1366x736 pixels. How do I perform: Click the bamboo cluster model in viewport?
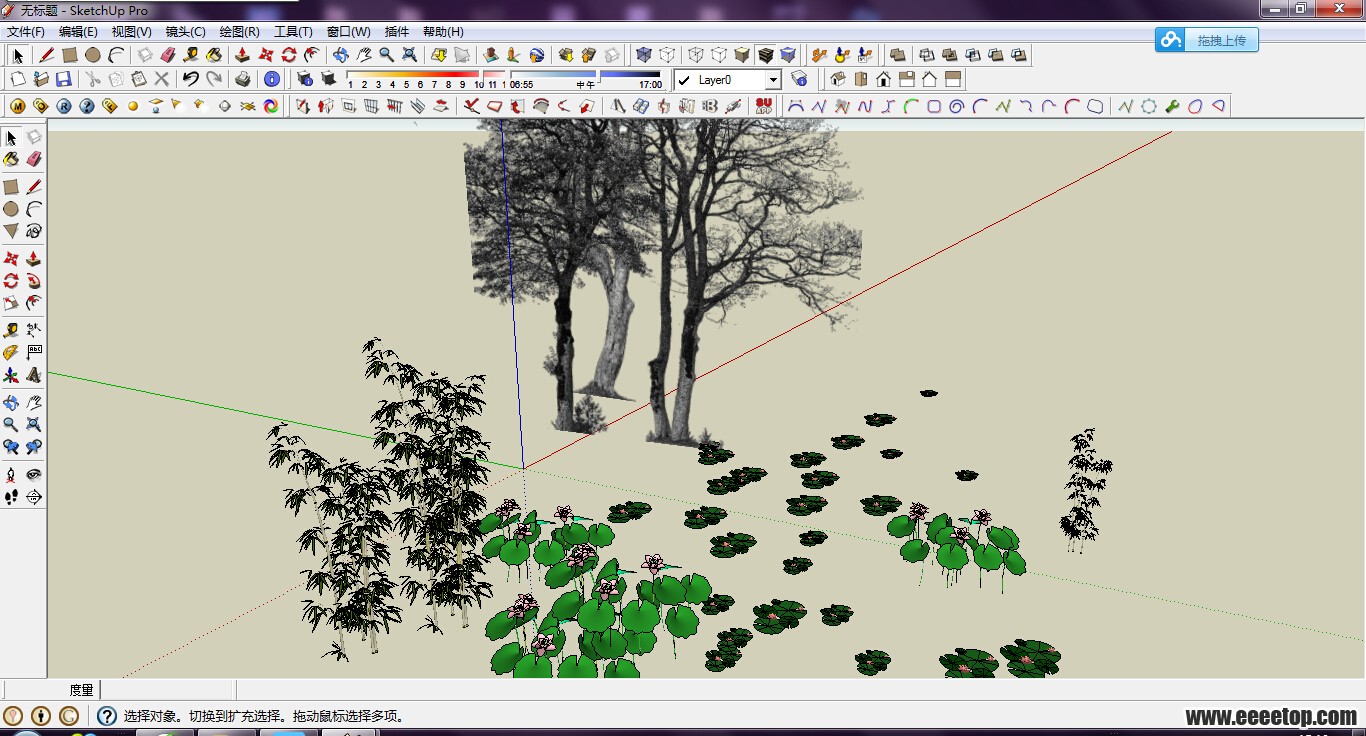[x=385, y=500]
